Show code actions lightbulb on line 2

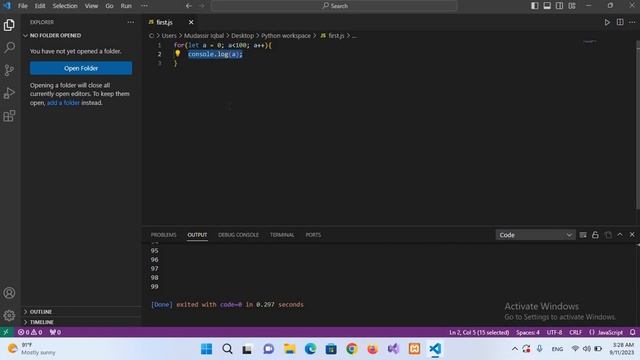(178, 53)
